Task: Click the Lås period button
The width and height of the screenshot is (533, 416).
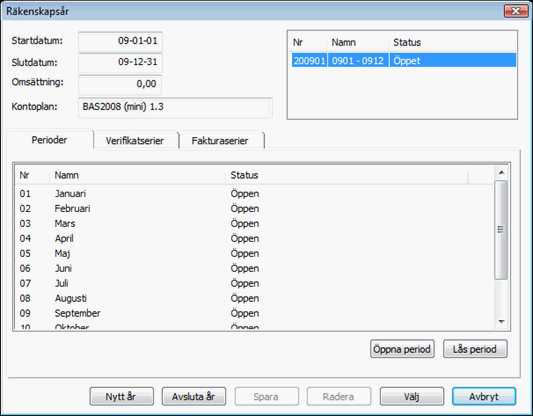Action: [x=475, y=349]
